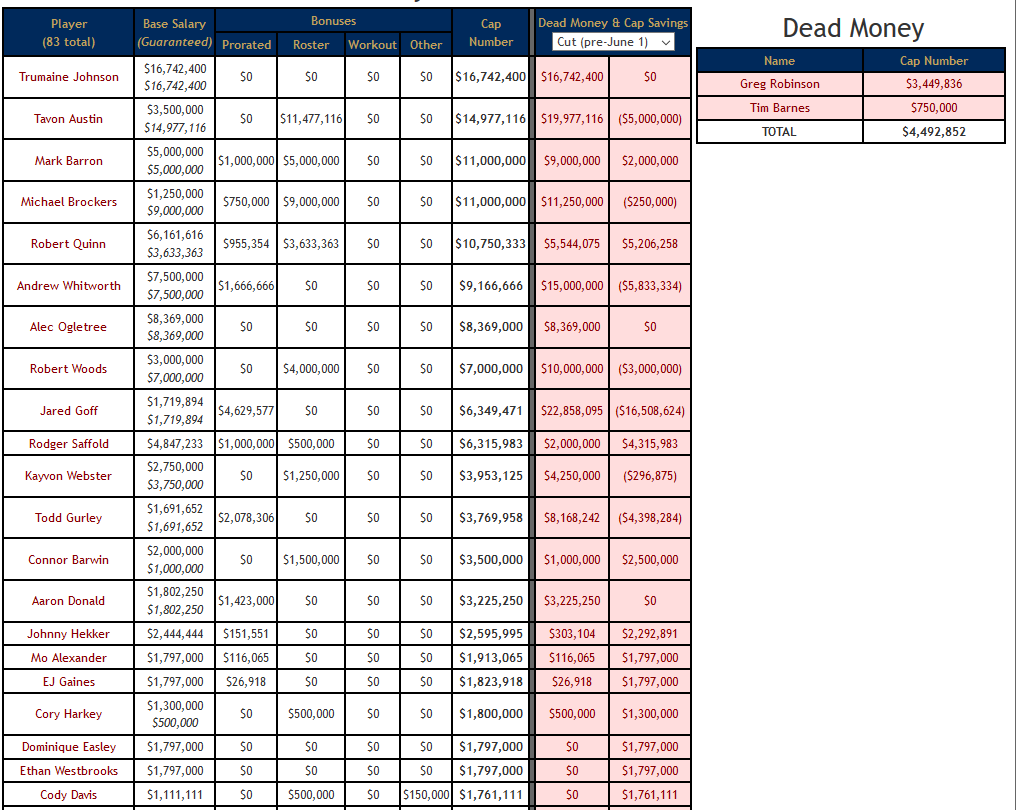Click the Connor Barwin link
Viewport: 1019px width, 810px height.
69,560
